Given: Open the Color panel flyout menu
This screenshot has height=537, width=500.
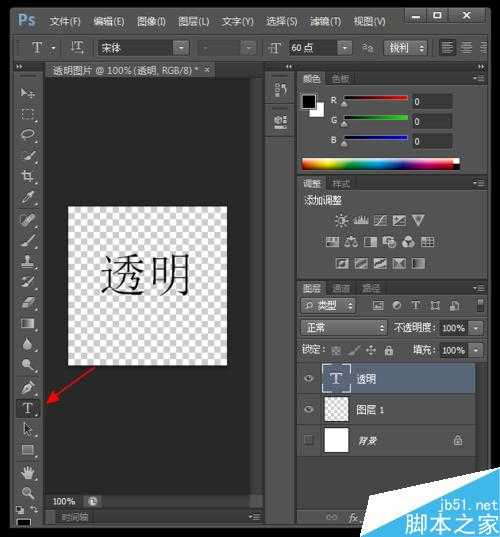Looking at the screenshot, I should click(479, 78).
